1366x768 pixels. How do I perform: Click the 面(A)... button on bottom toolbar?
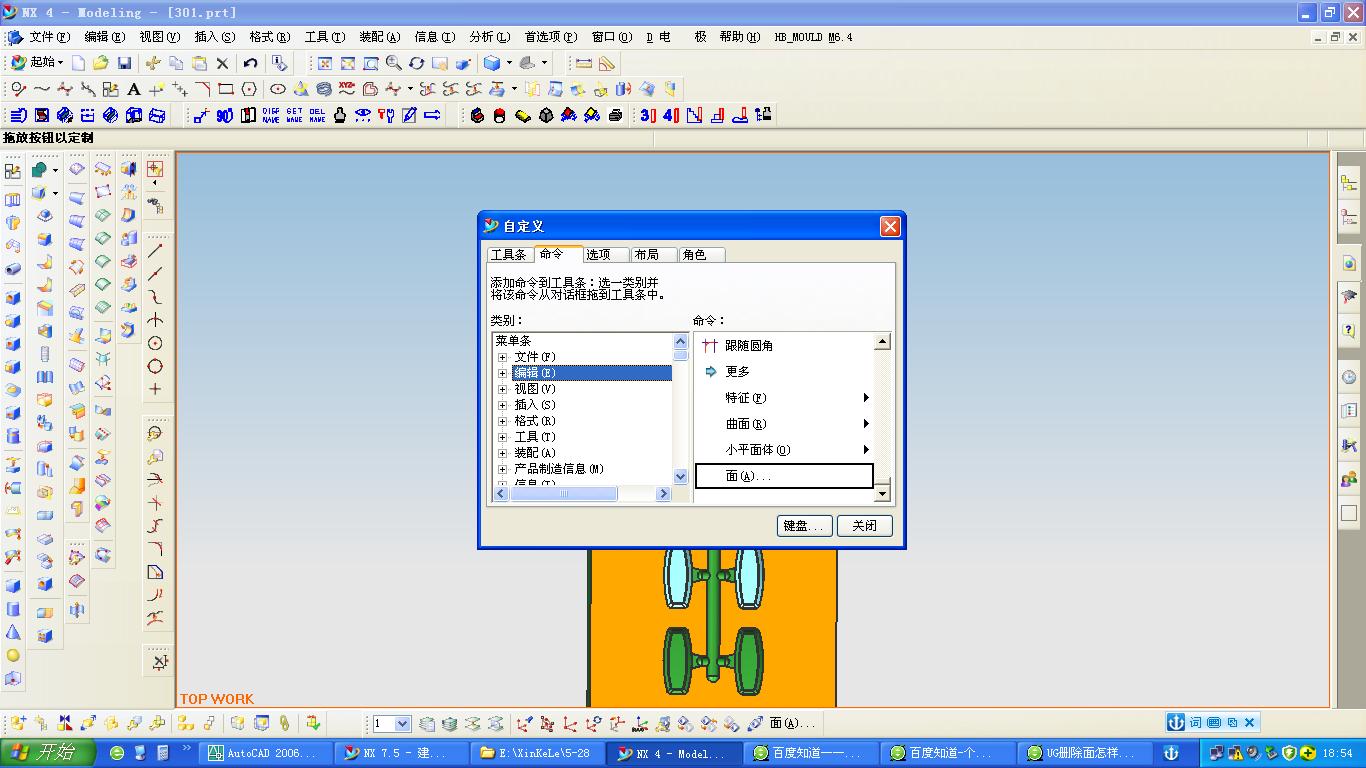pos(791,723)
